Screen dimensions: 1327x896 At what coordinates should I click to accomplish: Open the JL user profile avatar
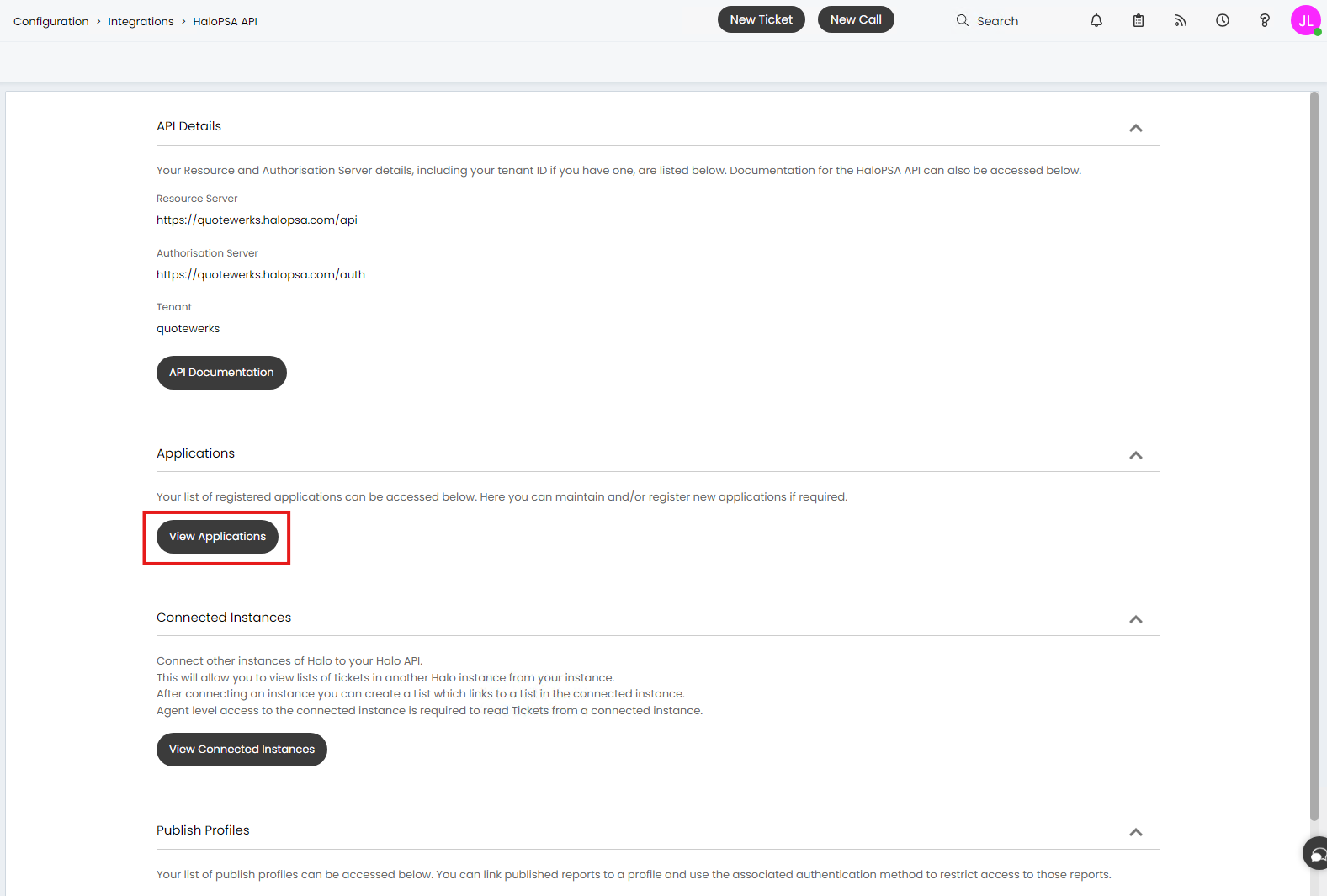pos(1306,20)
